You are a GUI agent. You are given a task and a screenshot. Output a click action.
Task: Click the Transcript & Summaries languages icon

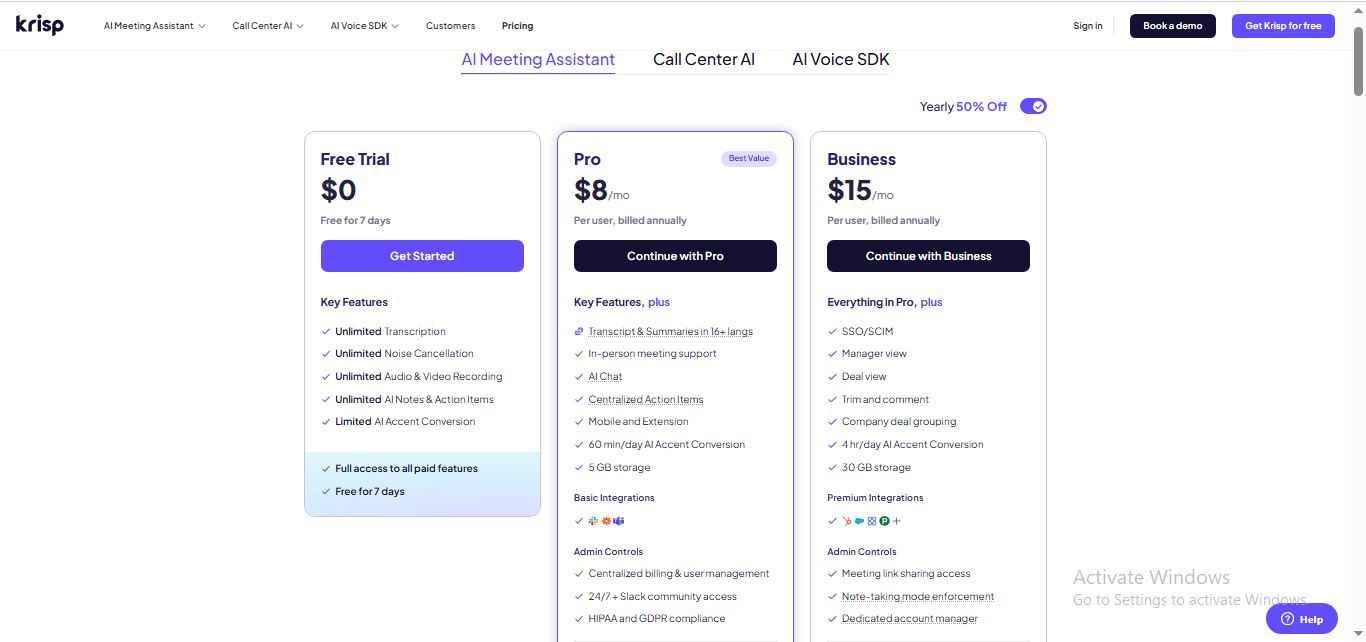[579, 332]
